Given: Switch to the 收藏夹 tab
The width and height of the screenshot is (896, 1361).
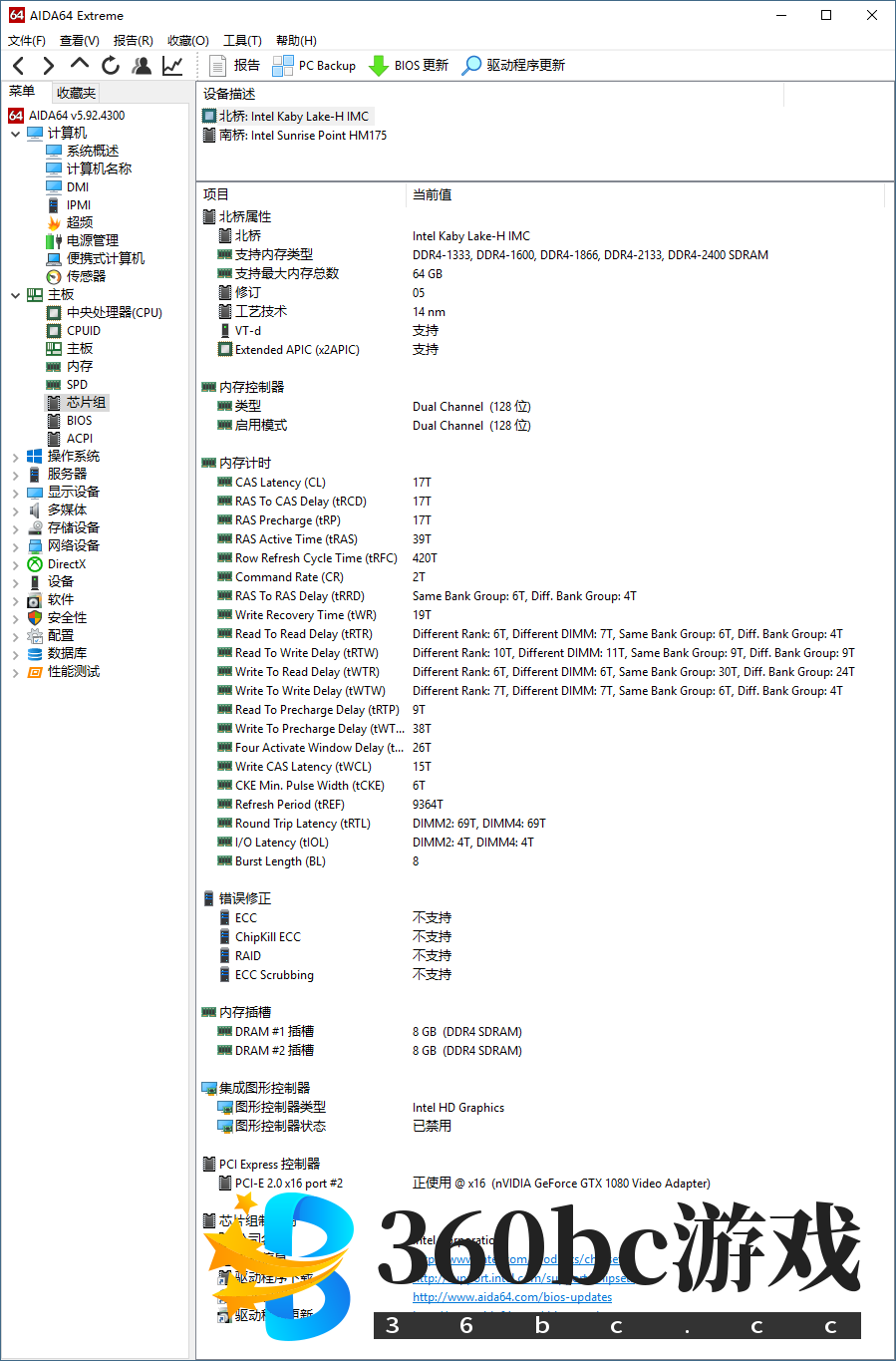Looking at the screenshot, I should (x=76, y=93).
